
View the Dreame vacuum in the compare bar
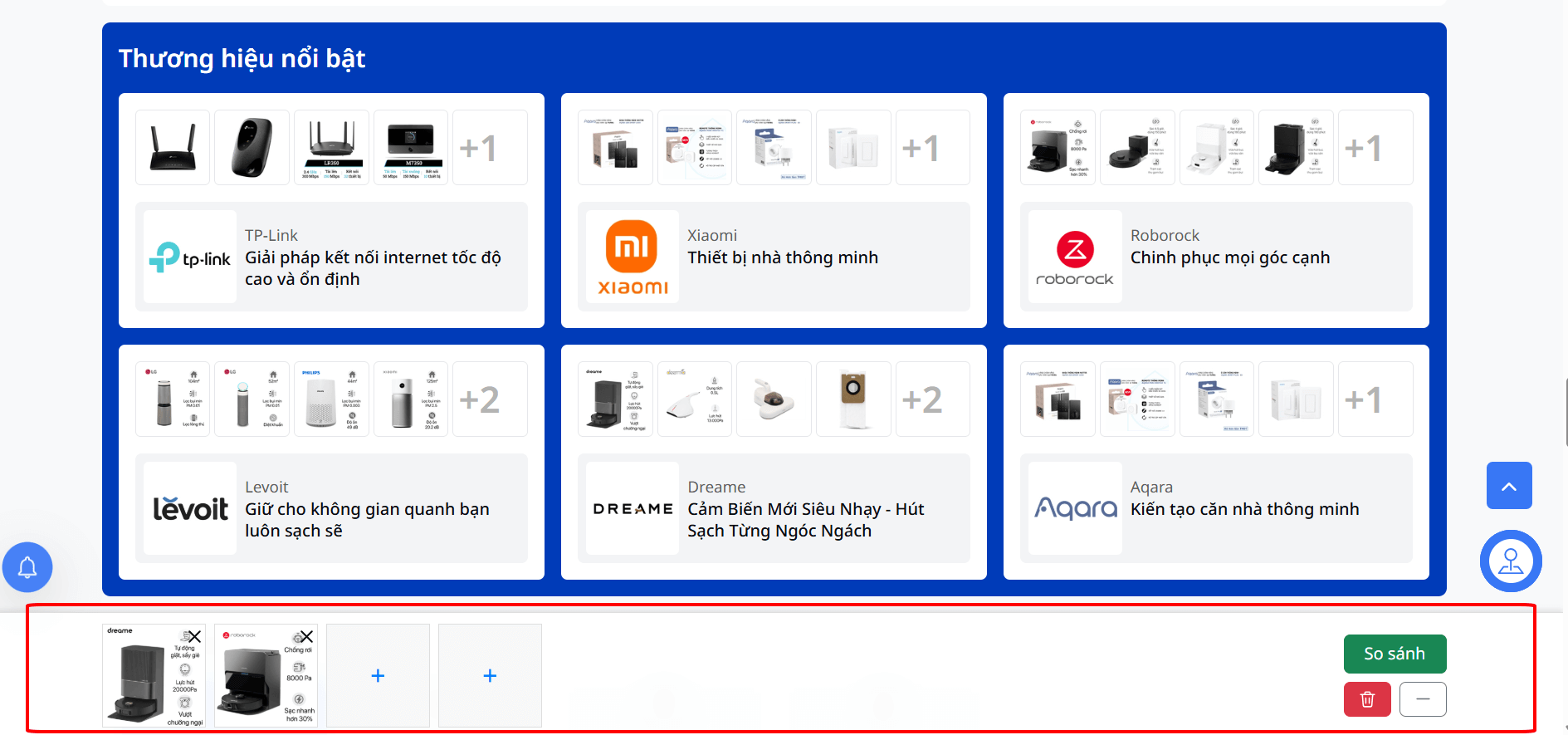(x=154, y=676)
